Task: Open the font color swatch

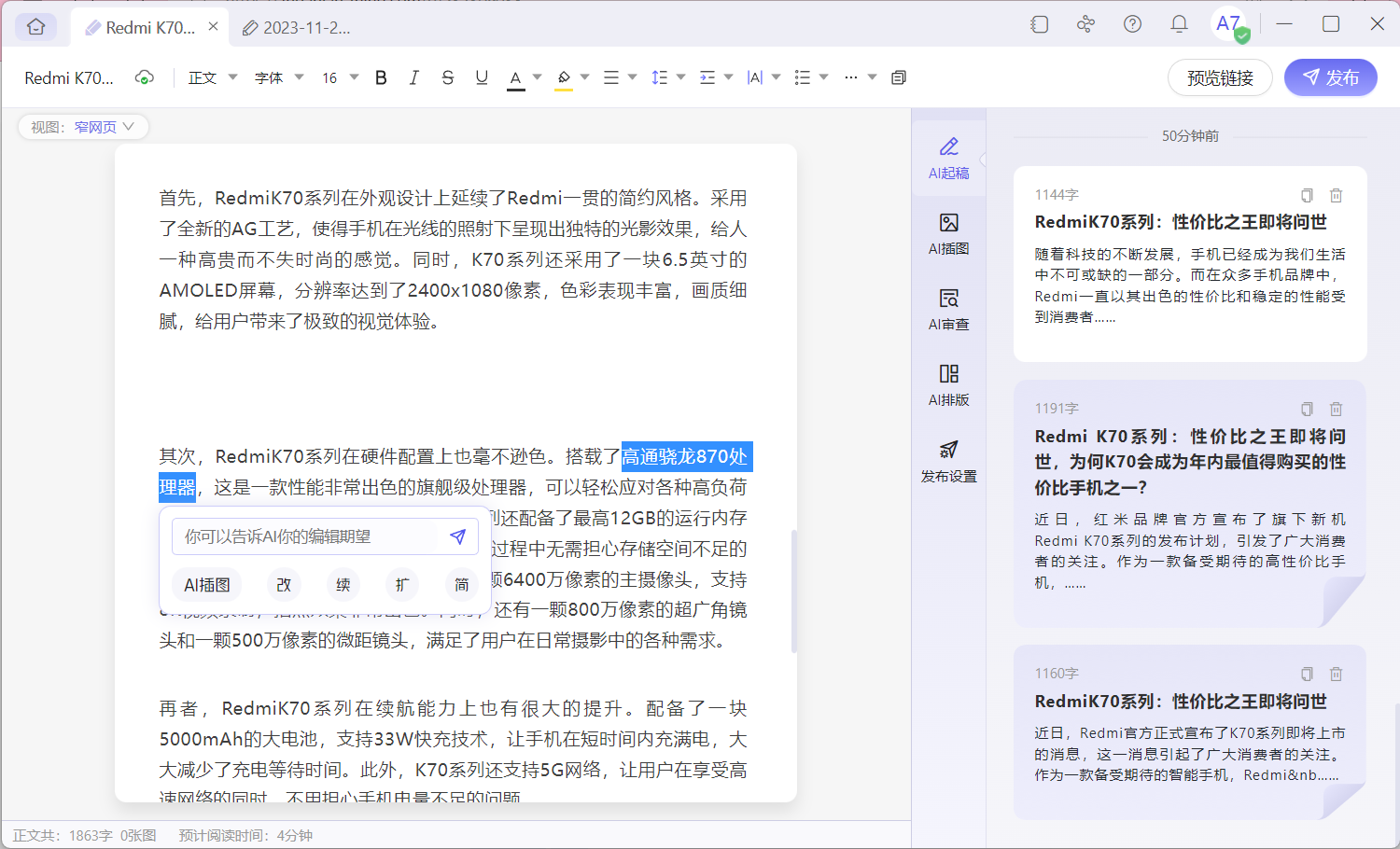Action: [x=516, y=77]
